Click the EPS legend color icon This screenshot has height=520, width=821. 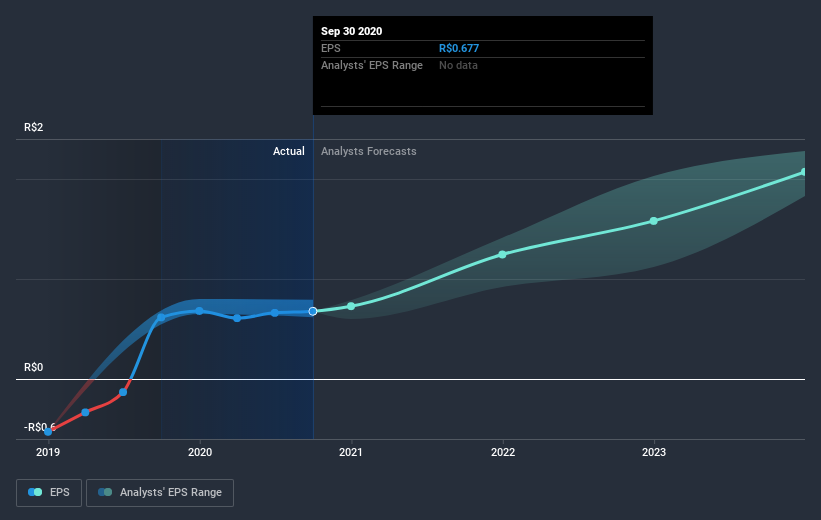(35, 492)
